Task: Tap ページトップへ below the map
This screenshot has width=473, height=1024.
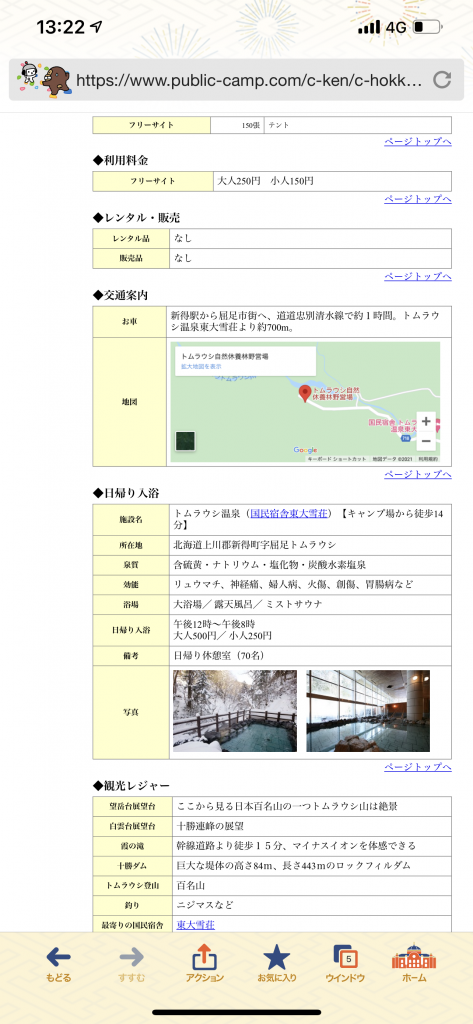Action: click(417, 474)
